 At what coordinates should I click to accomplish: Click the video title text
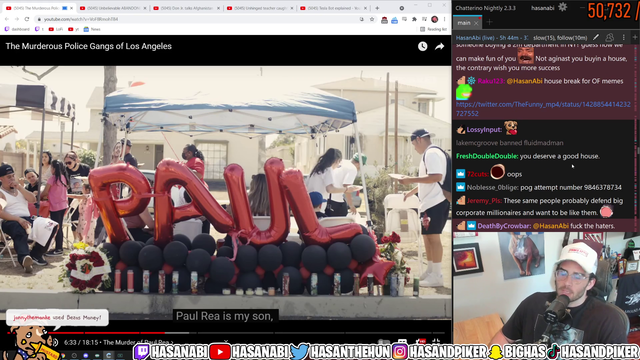click(89, 46)
